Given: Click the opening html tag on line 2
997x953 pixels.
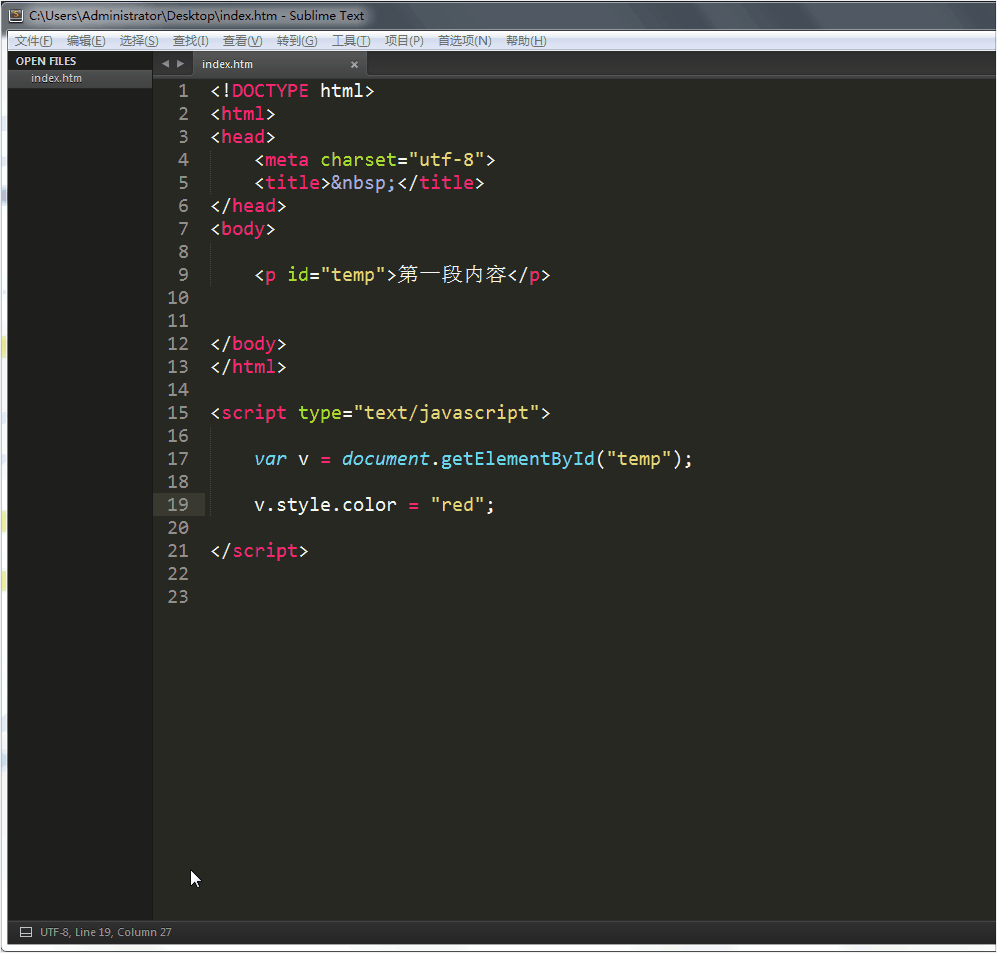Looking at the screenshot, I should tap(243, 114).
